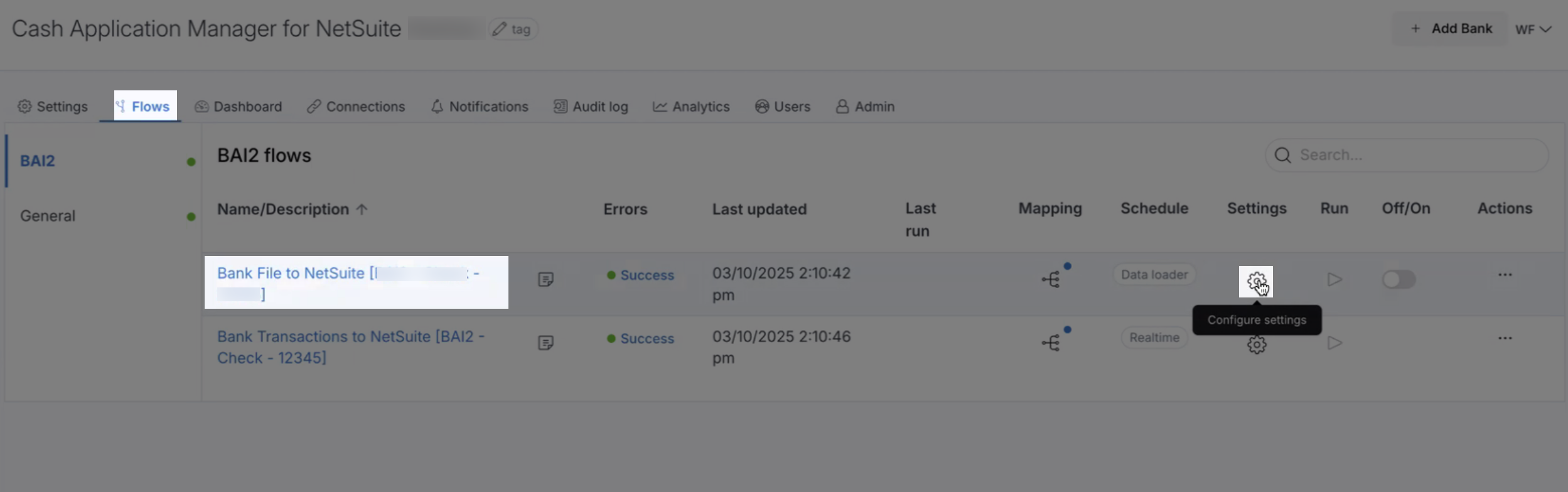This screenshot has height=492, width=1568.
Task: Click the 03/10/2025 2:10:46 pm timestamp
Action: point(781,348)
